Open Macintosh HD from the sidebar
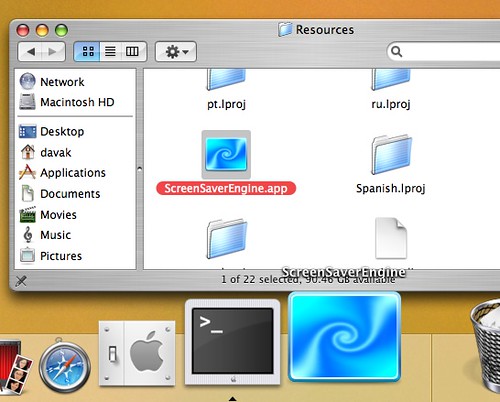Screen dimensions: 500x402 (67, 102)
